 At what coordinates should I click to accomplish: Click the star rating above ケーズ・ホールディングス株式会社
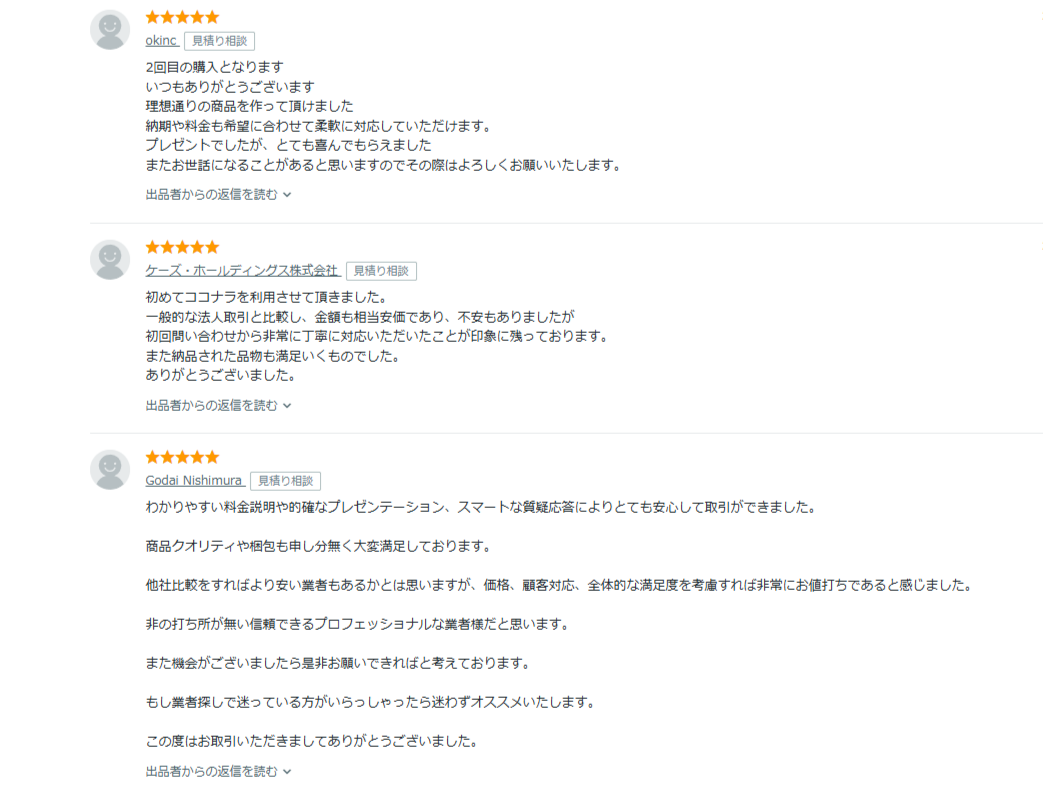[x=182, y=247]
